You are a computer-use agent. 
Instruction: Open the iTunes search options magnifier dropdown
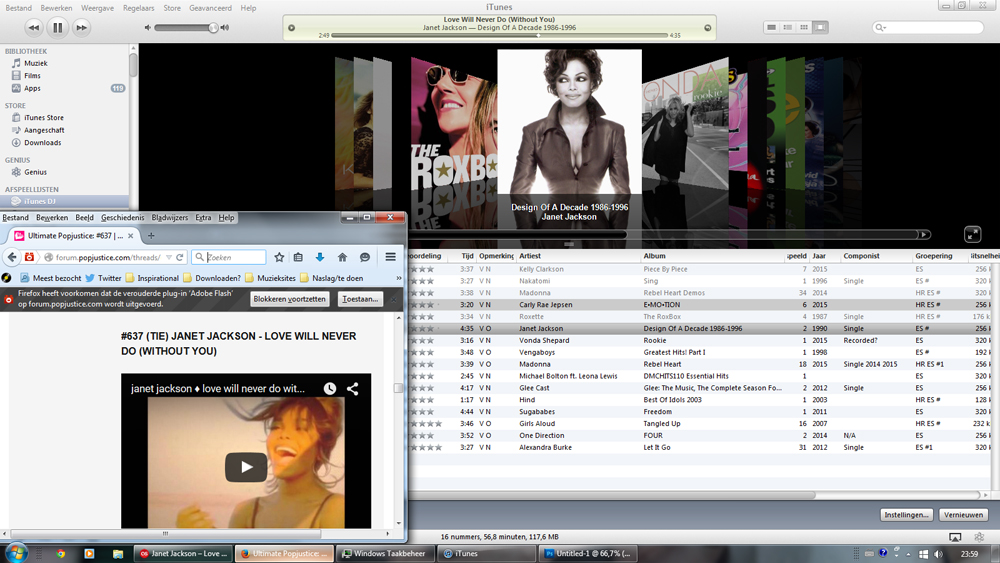[881, 27]
